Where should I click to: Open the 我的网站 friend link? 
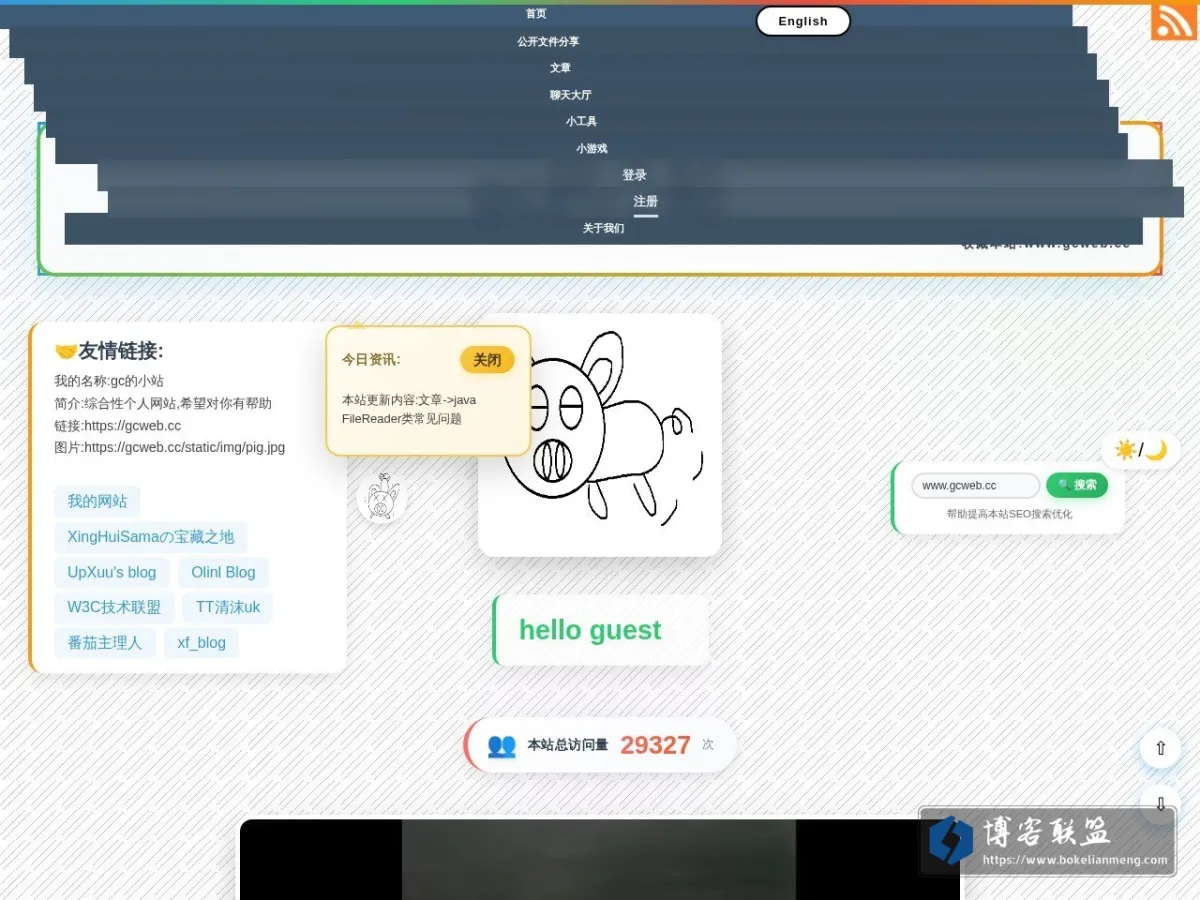97,502
